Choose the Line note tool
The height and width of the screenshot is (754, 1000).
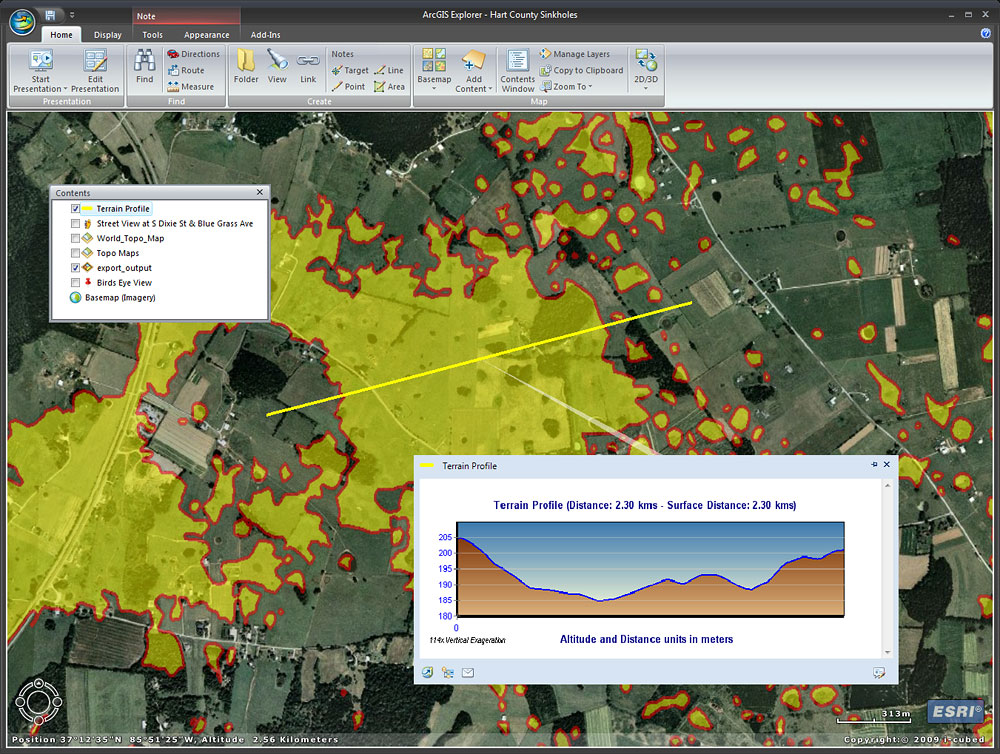click(x=388, y=70)
